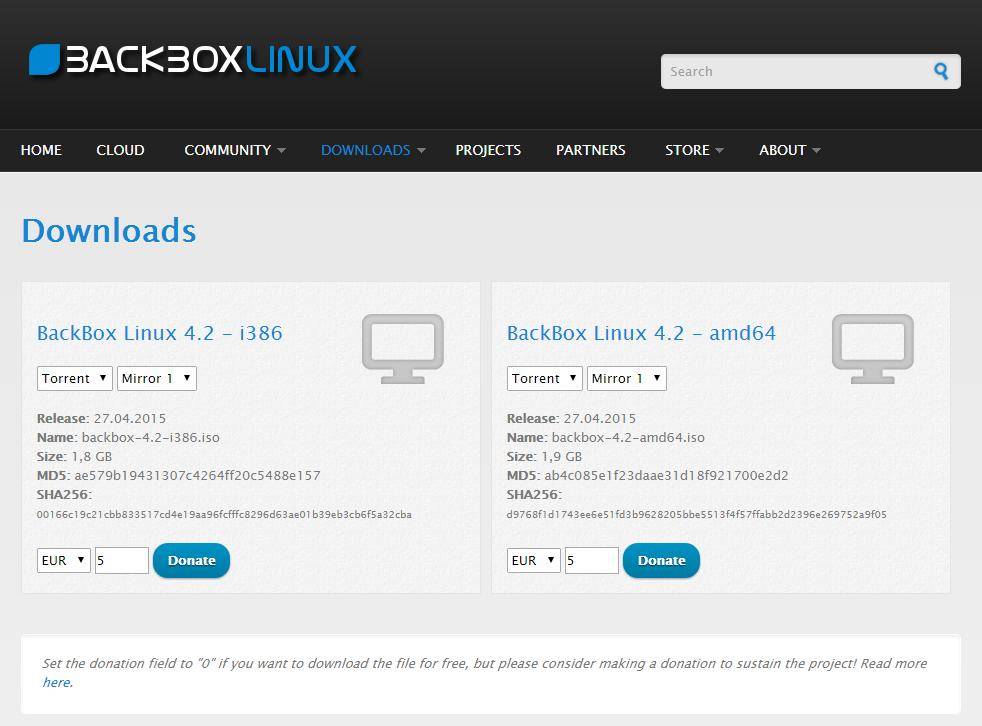This screenshot has height=726, width=982.
Task: Click the i386 SHA256 hash 00166c19...
Action: click(x=224, y=515)
